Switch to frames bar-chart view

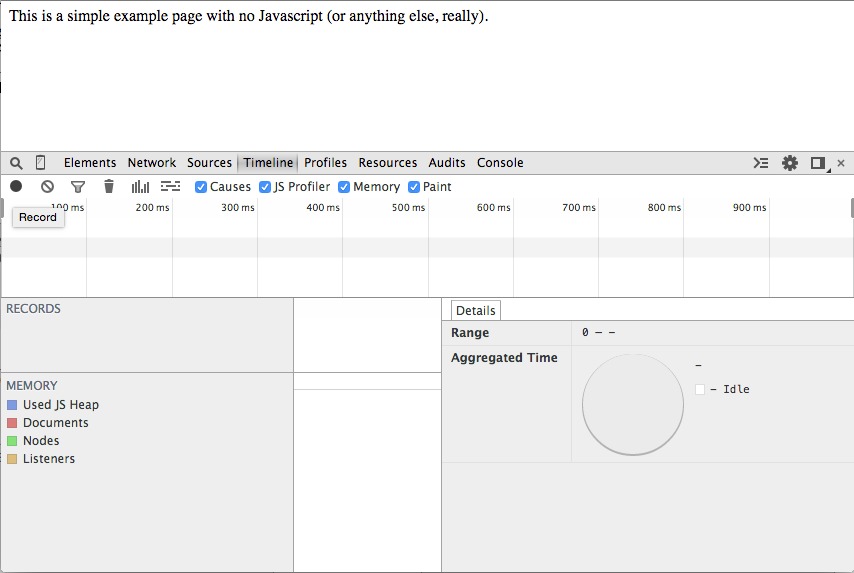tap(140, 187)
